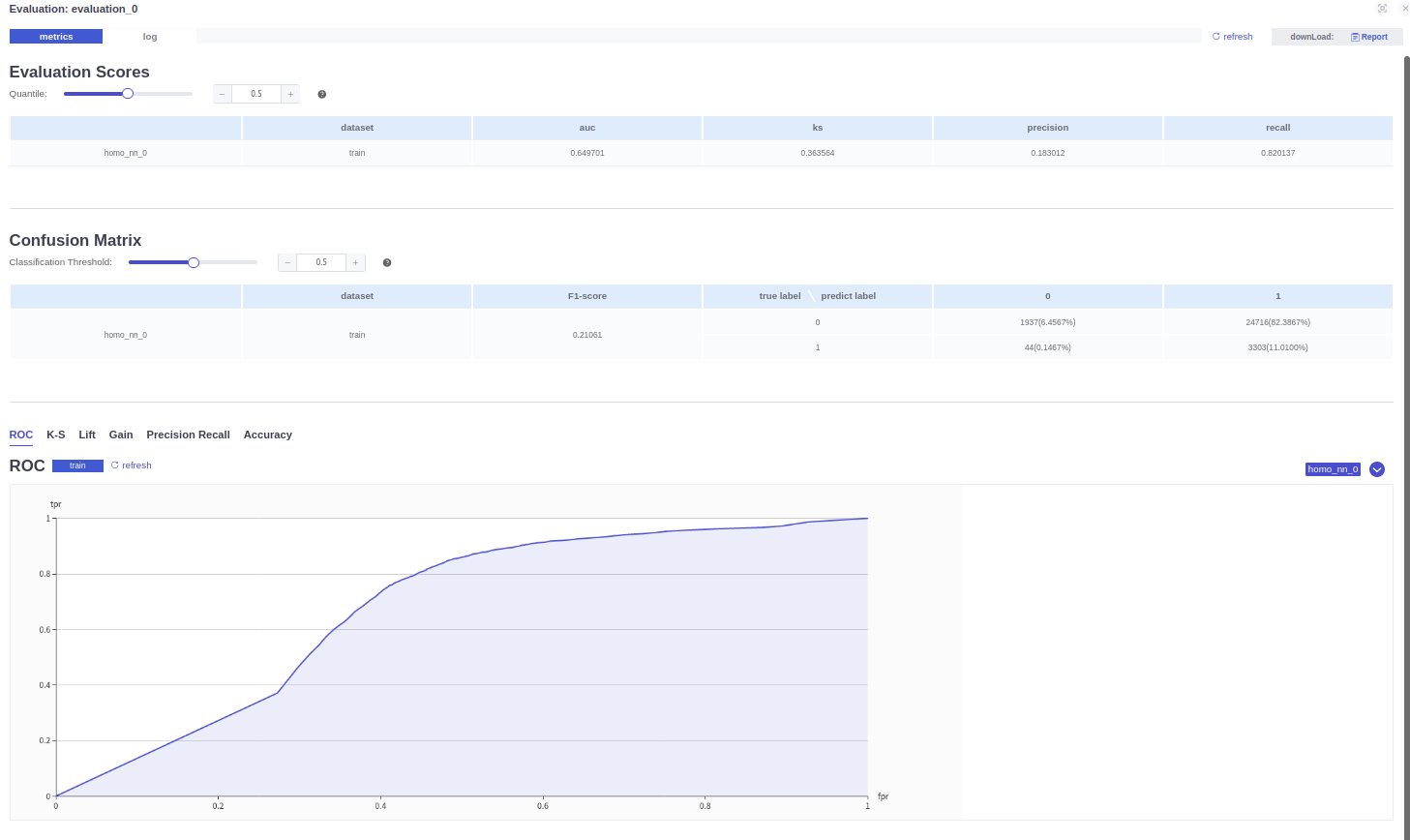Select the K-S chart tab

(56, 435)
